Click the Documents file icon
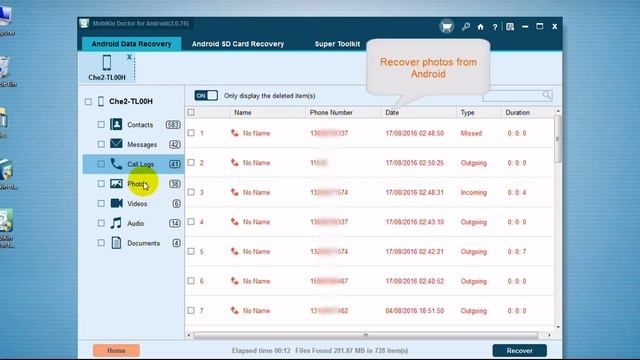Screen dimensions: 640x360 (x=116, y=243)
